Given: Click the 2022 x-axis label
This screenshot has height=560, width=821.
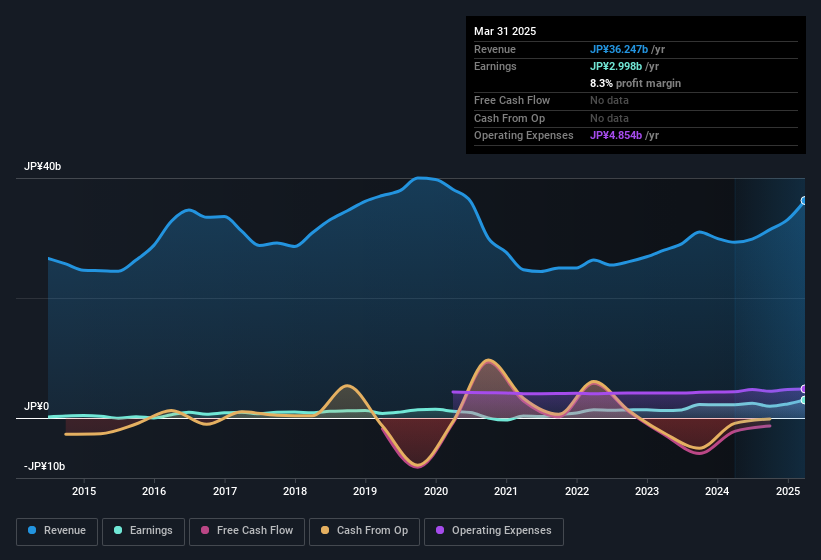Looking at the screenshot, I should pos(576,491).
